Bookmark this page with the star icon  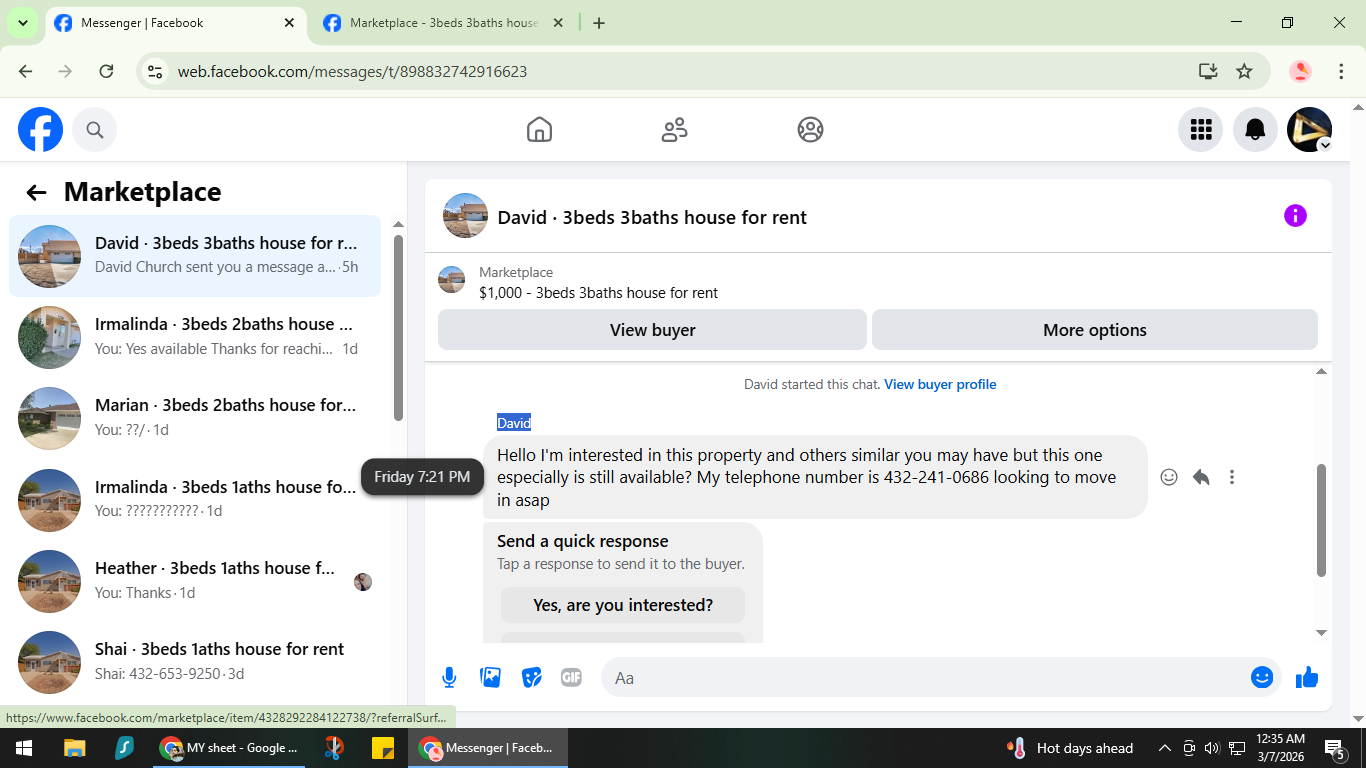1244,71
